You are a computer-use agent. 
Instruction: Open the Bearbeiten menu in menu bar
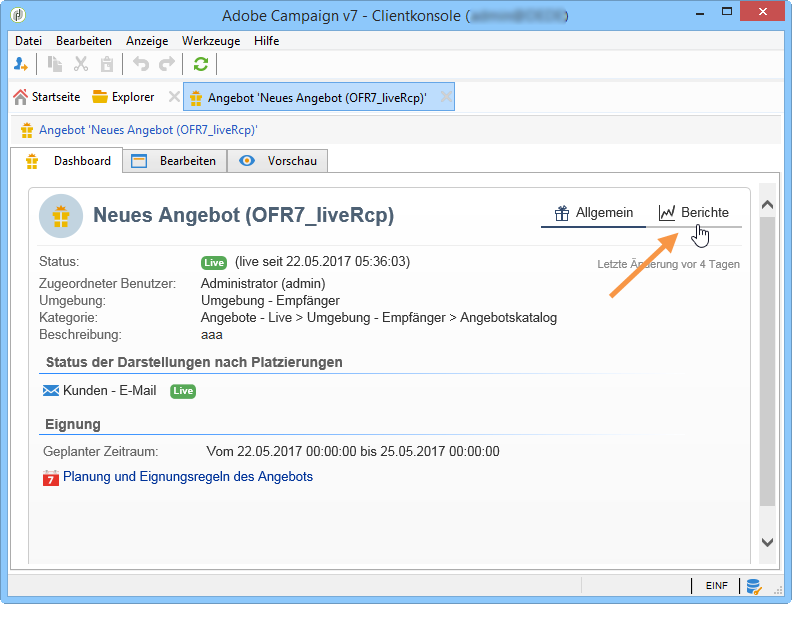[84, 41]
